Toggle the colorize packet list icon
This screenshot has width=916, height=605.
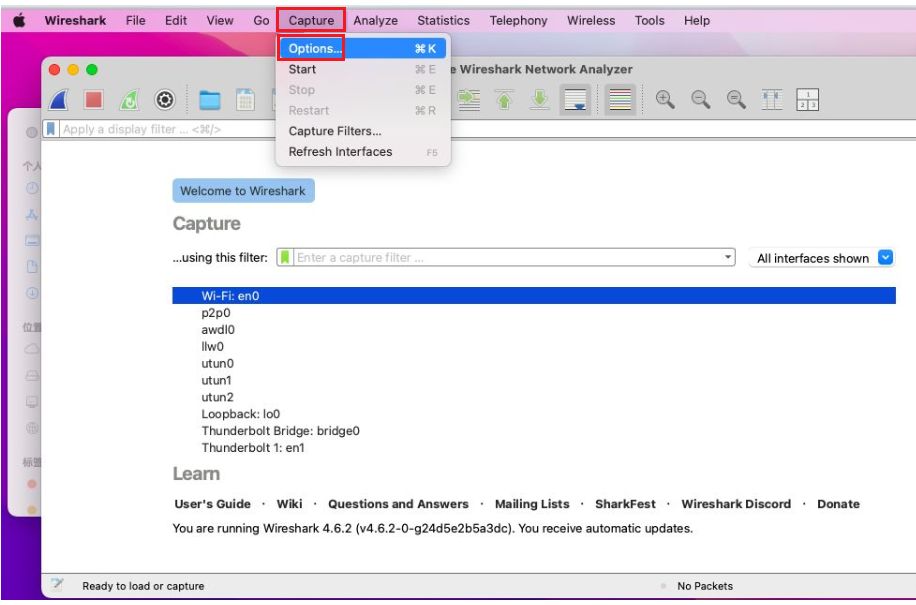[x=620, y=99]
